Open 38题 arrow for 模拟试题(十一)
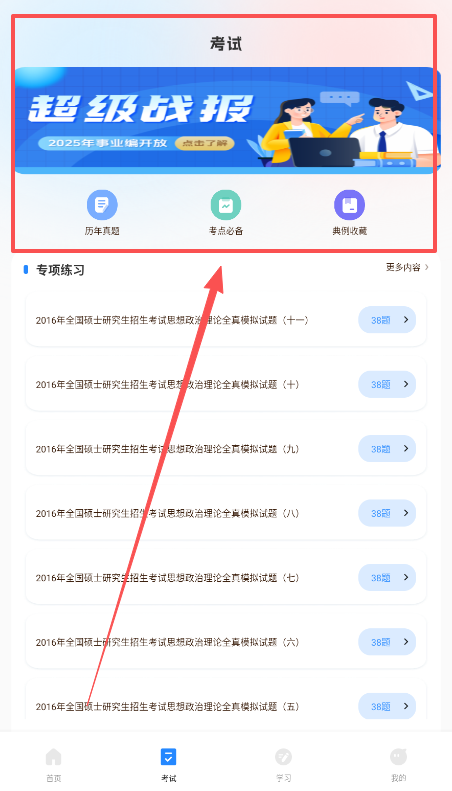The height and width of the screenshot is (791, 452). tap(406, 320)
